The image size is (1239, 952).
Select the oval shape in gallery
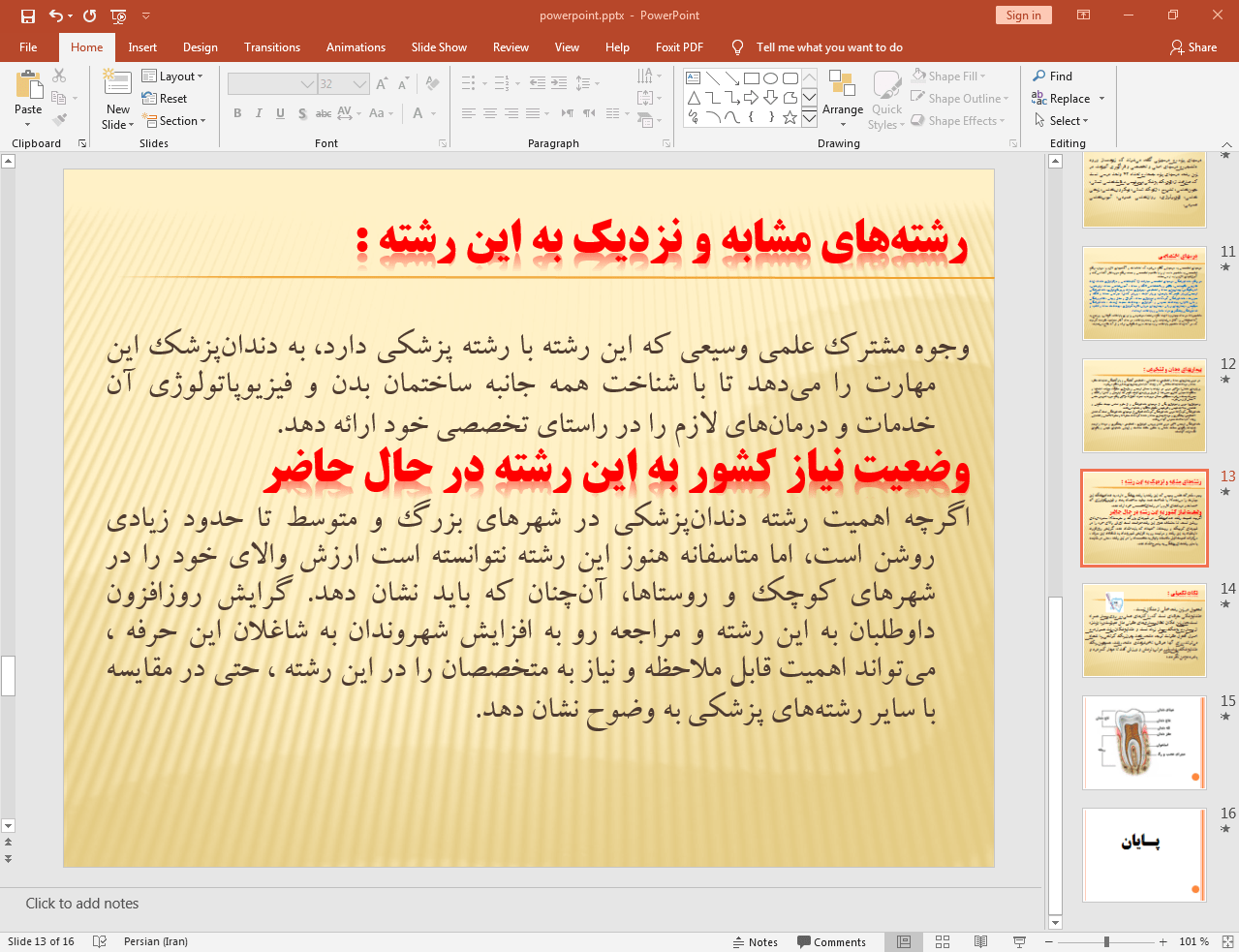click(x=770, y=78)
